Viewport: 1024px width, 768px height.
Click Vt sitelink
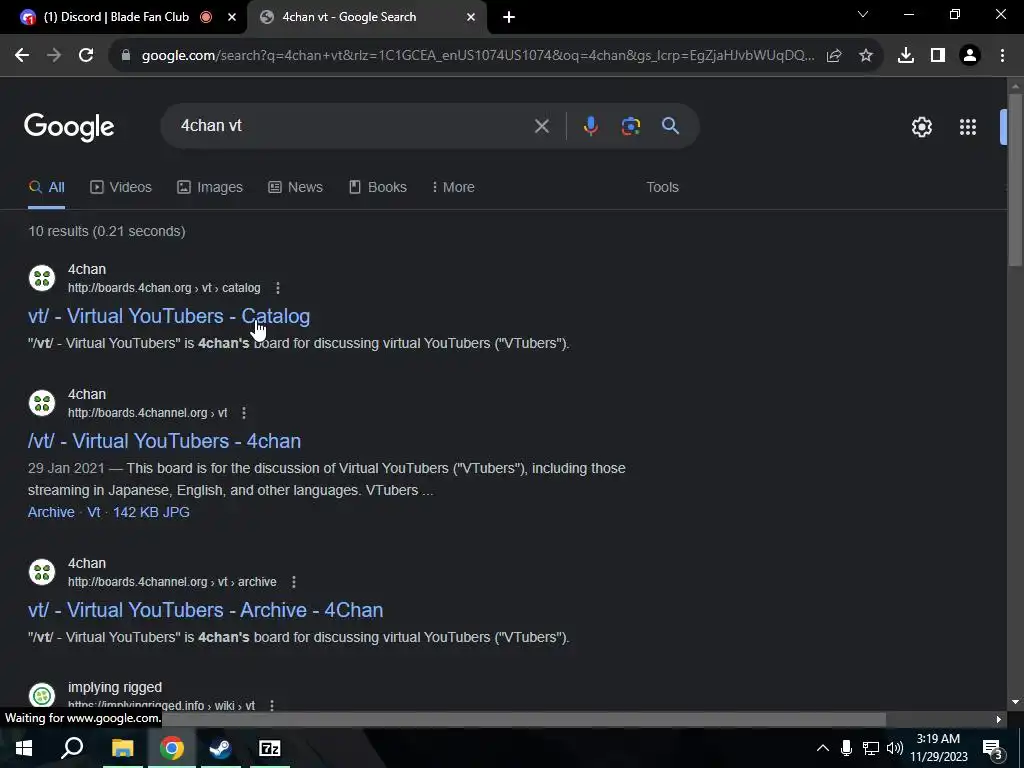tap(94, 513)
